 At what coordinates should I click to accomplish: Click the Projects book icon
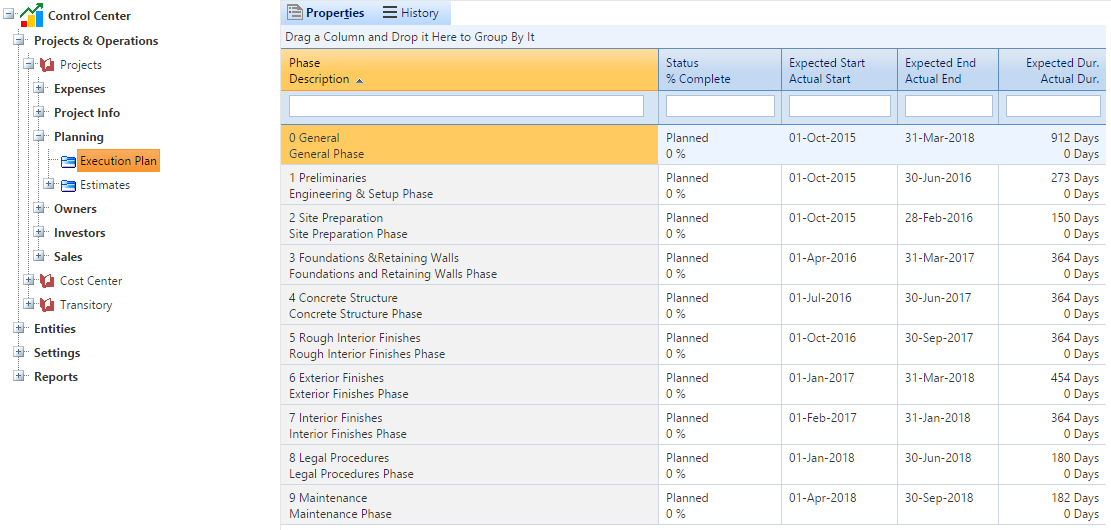tap(47, 64)
